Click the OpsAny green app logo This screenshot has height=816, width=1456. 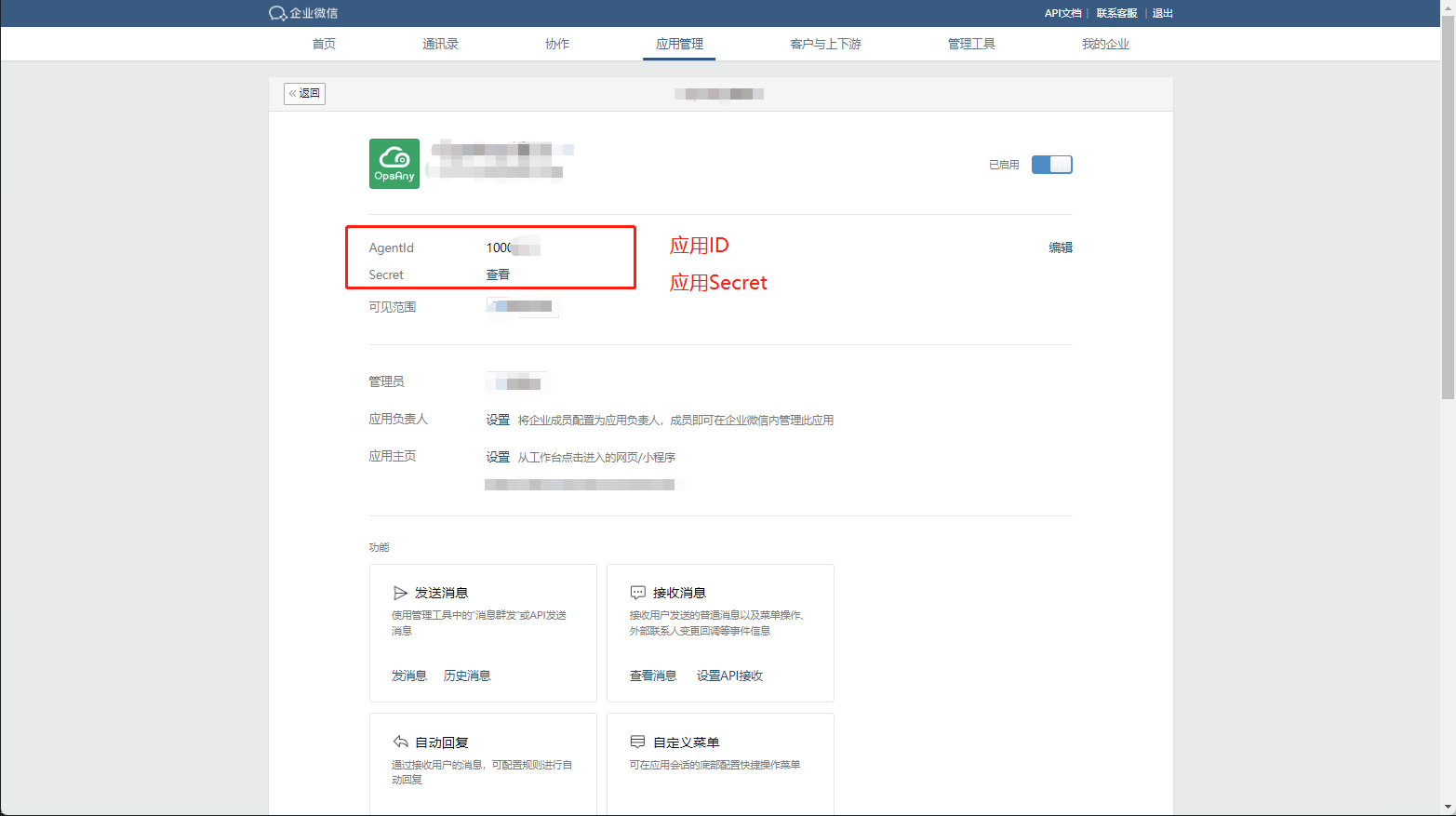click(394, 164)
